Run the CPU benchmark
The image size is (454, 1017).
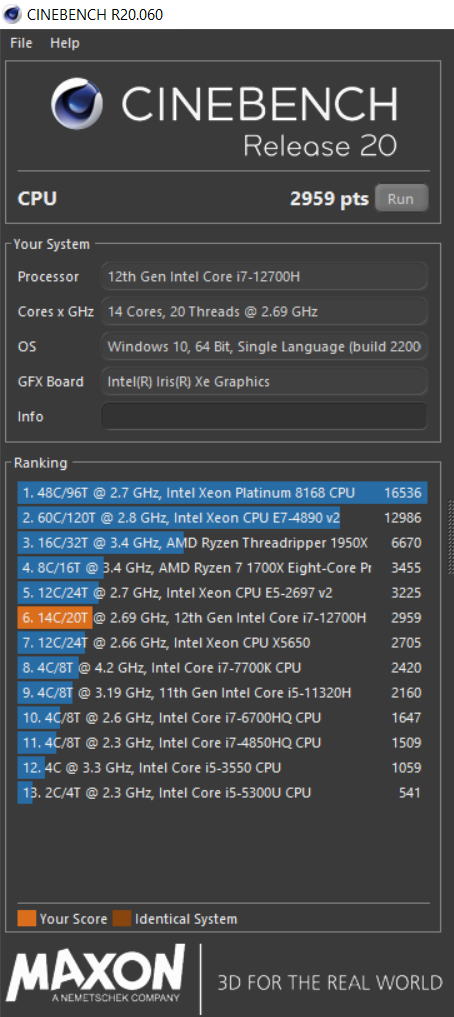click(401, 198)
